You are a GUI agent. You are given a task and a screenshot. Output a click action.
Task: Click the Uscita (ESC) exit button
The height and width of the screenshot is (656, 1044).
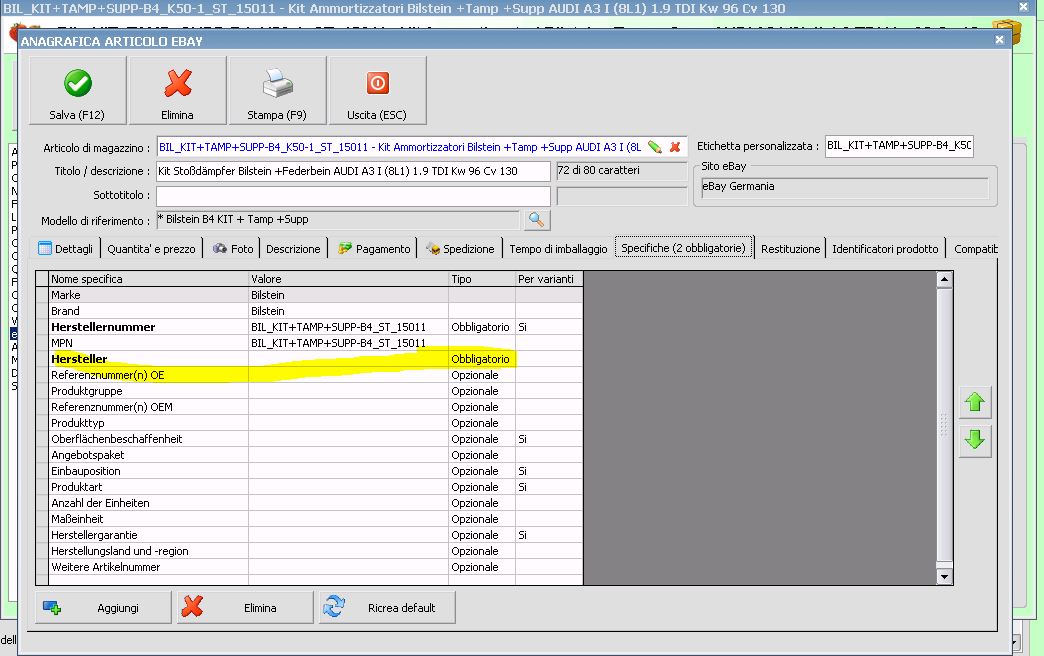377,91
